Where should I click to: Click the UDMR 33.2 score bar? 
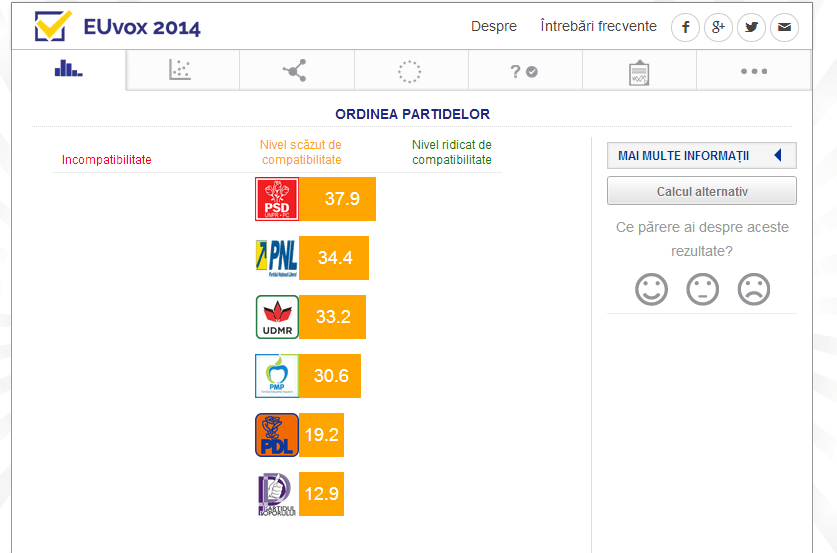(x=333, y=317)
